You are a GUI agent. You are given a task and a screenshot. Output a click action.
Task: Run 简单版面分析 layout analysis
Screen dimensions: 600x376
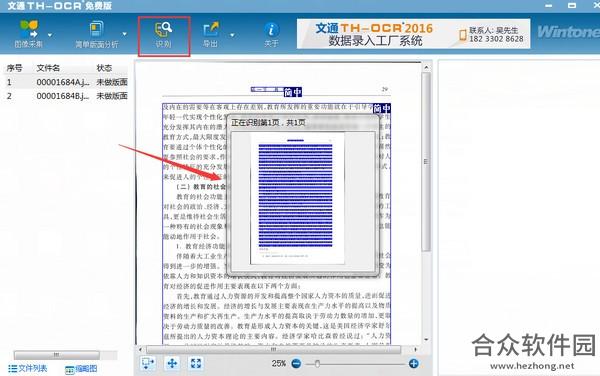click(x=96, y=34)
